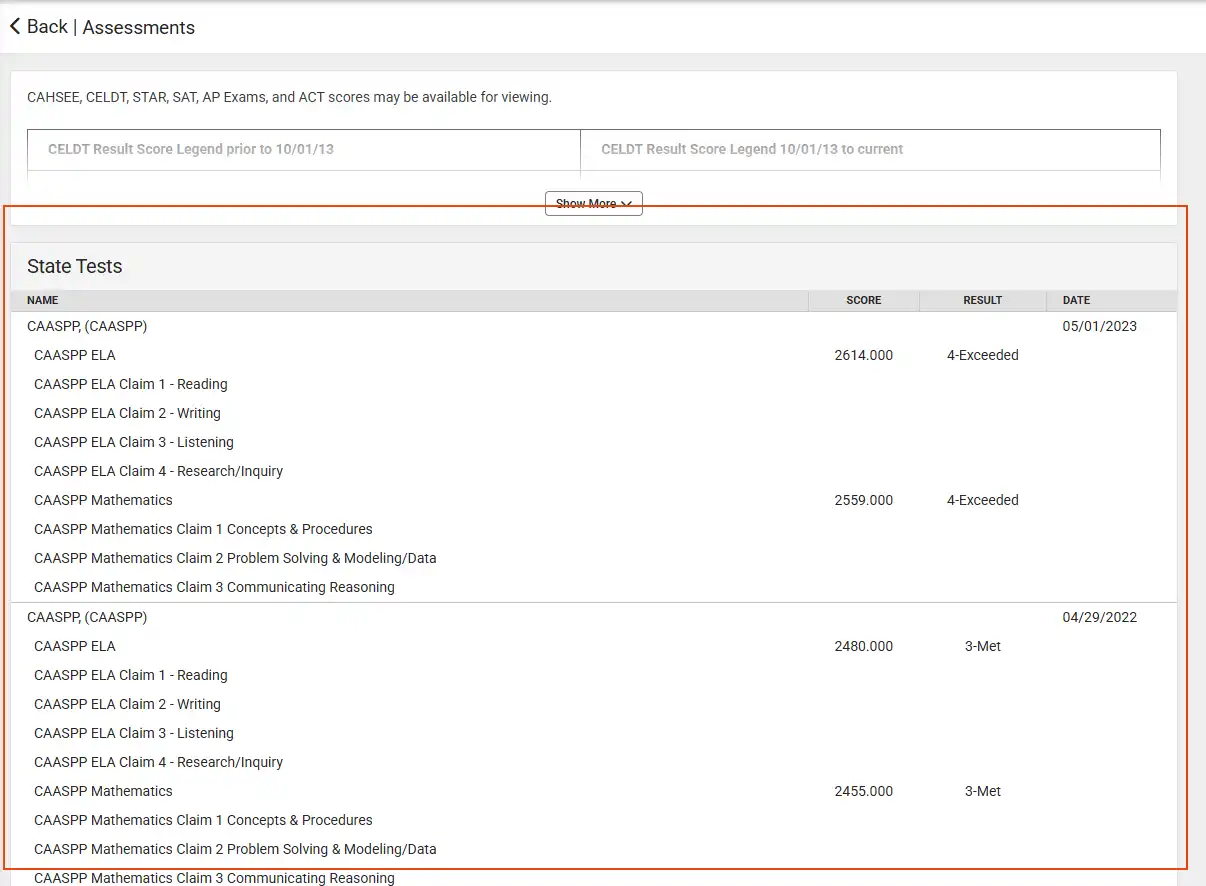Click 3-Met result in the 2480.000 row

(x=983, y=646)
